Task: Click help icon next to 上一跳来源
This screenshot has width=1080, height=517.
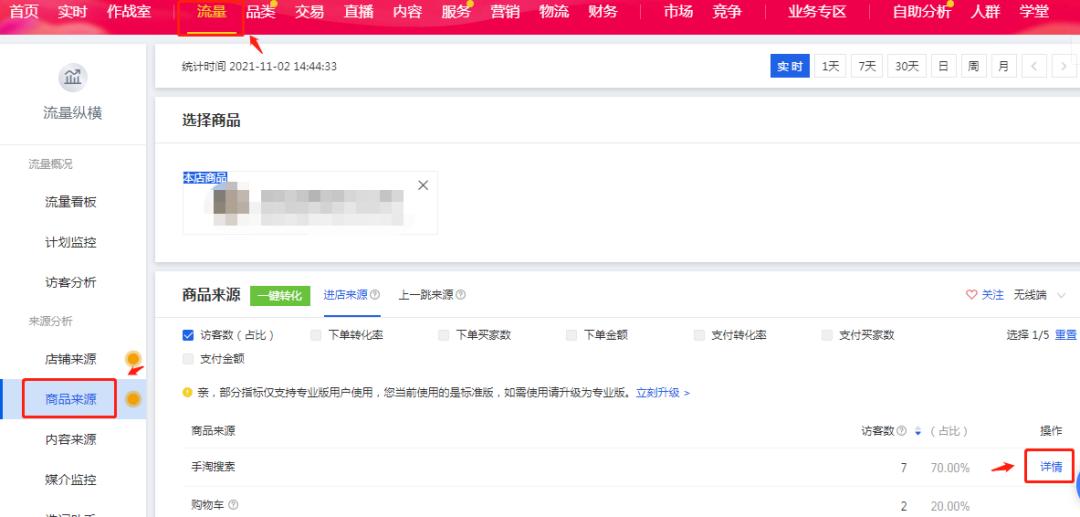Action: point(461,295)
